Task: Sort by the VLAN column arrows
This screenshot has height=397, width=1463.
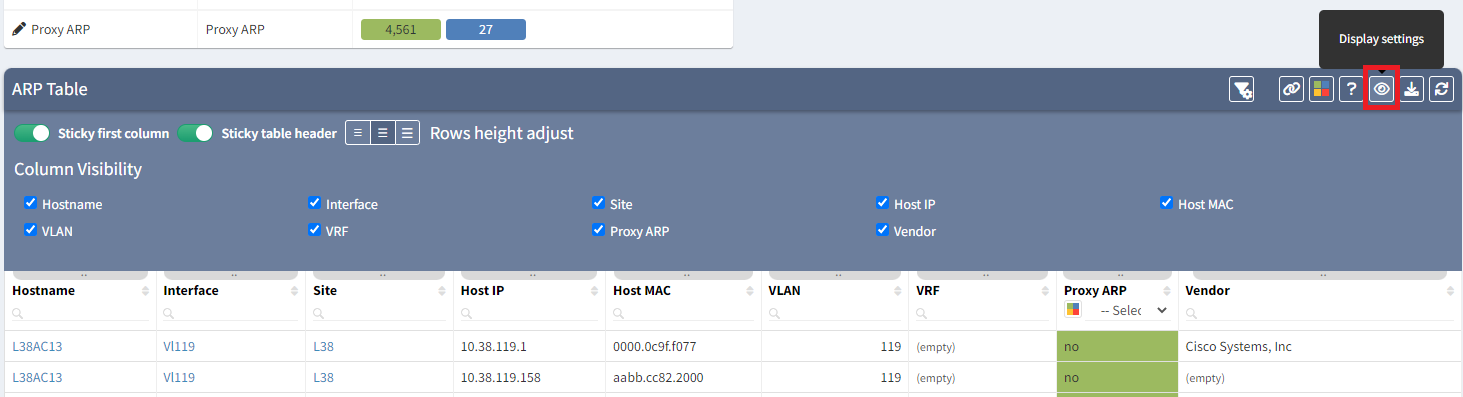Action: click(899, 291)
